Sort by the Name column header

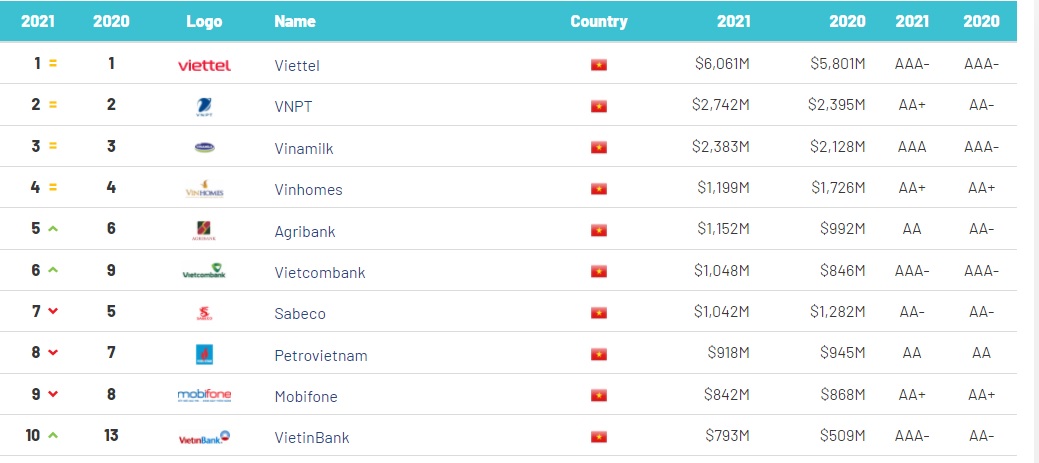pos(295,21)
